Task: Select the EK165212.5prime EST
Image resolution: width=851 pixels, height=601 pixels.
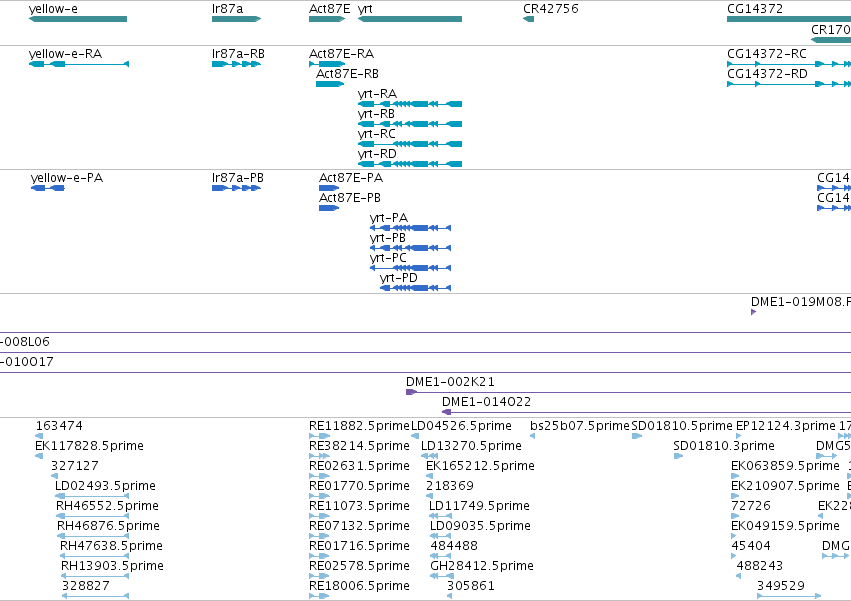Action: 429,476
